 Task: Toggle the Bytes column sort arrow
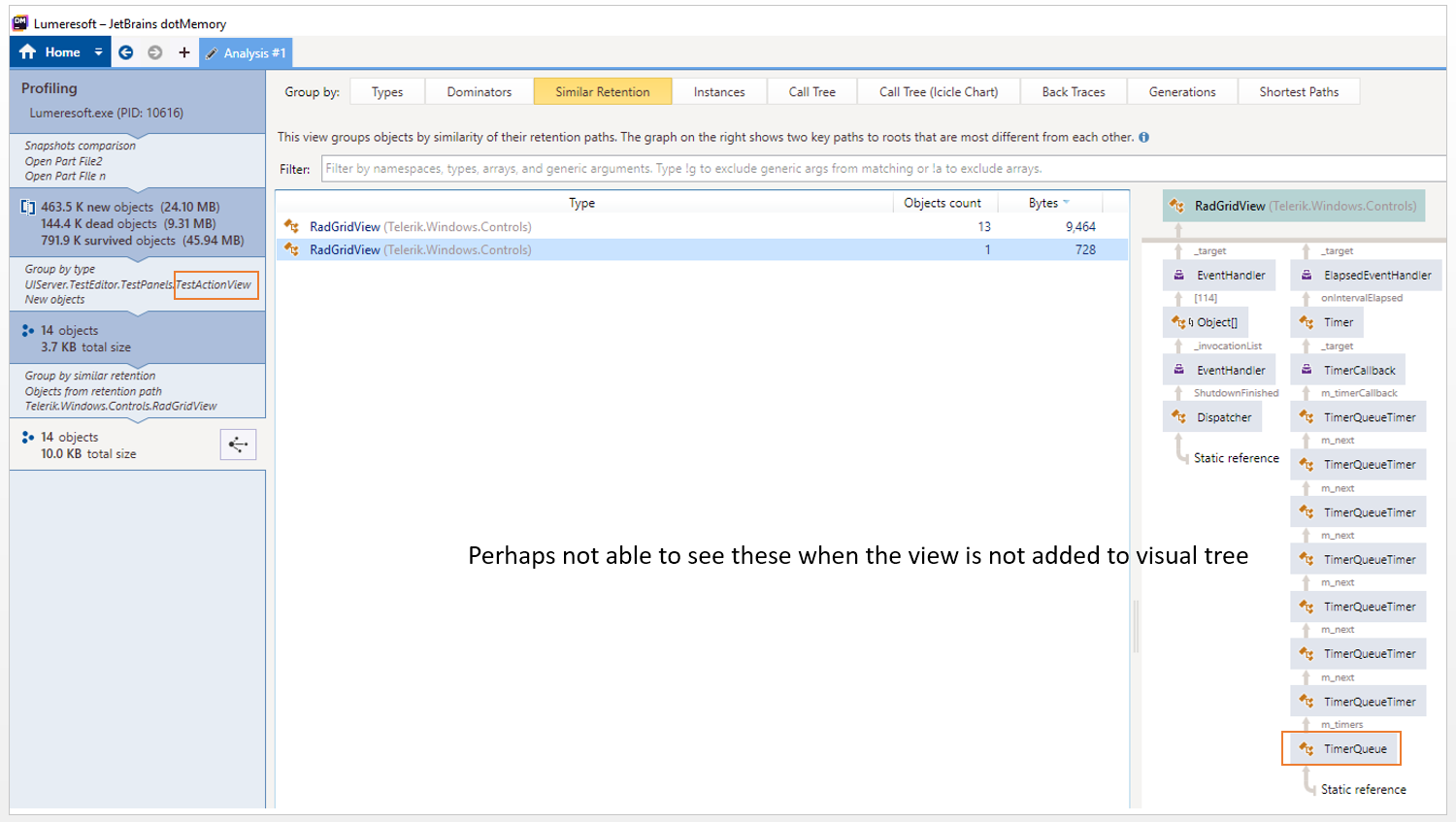pyautogui.click(x=1066, y=202)
